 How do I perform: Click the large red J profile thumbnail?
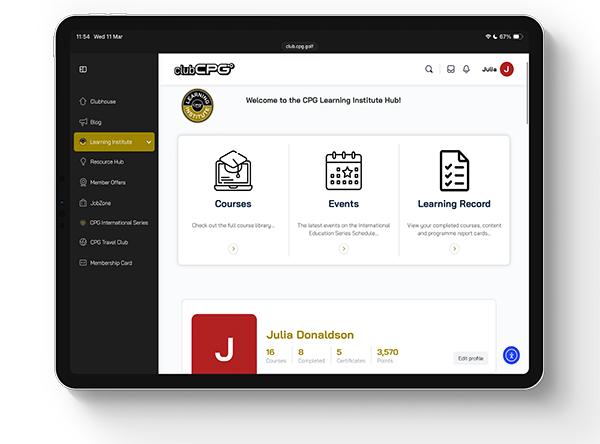pos(224,345)
